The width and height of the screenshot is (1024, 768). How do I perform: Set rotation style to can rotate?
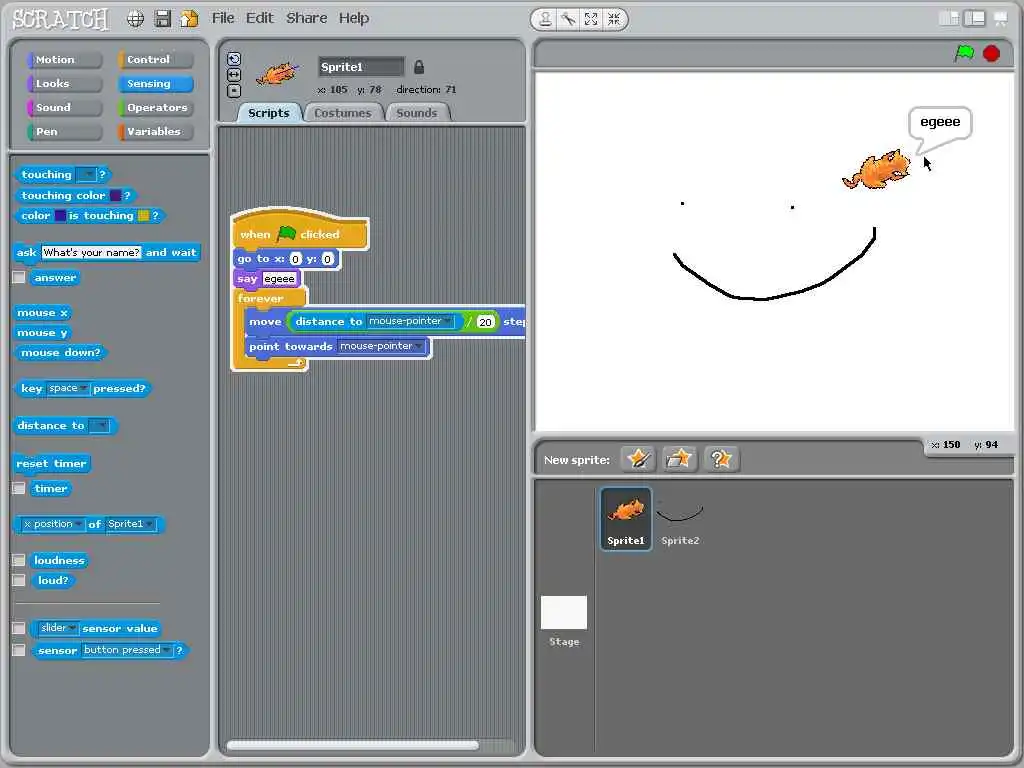[x=234, y=59]
